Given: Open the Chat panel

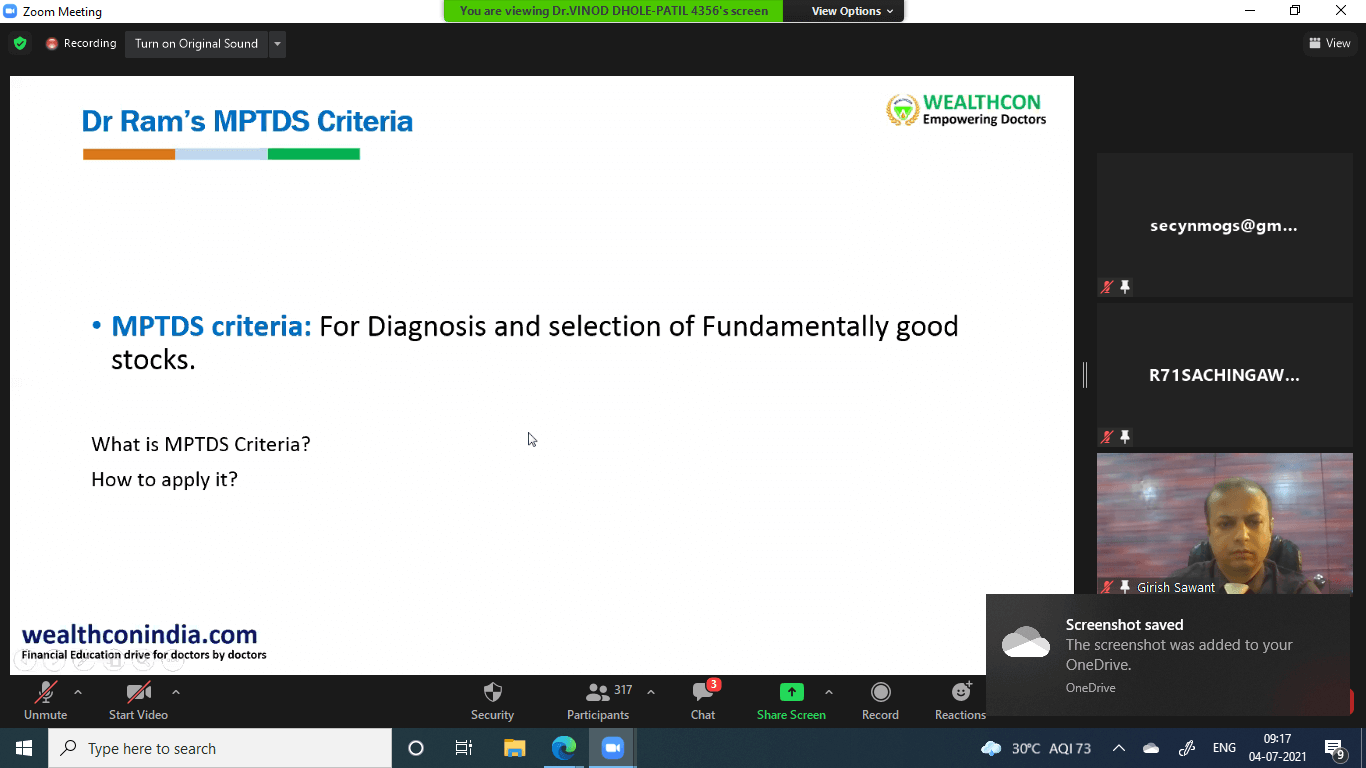Looking at the screenshot, I should click(703, 693).
